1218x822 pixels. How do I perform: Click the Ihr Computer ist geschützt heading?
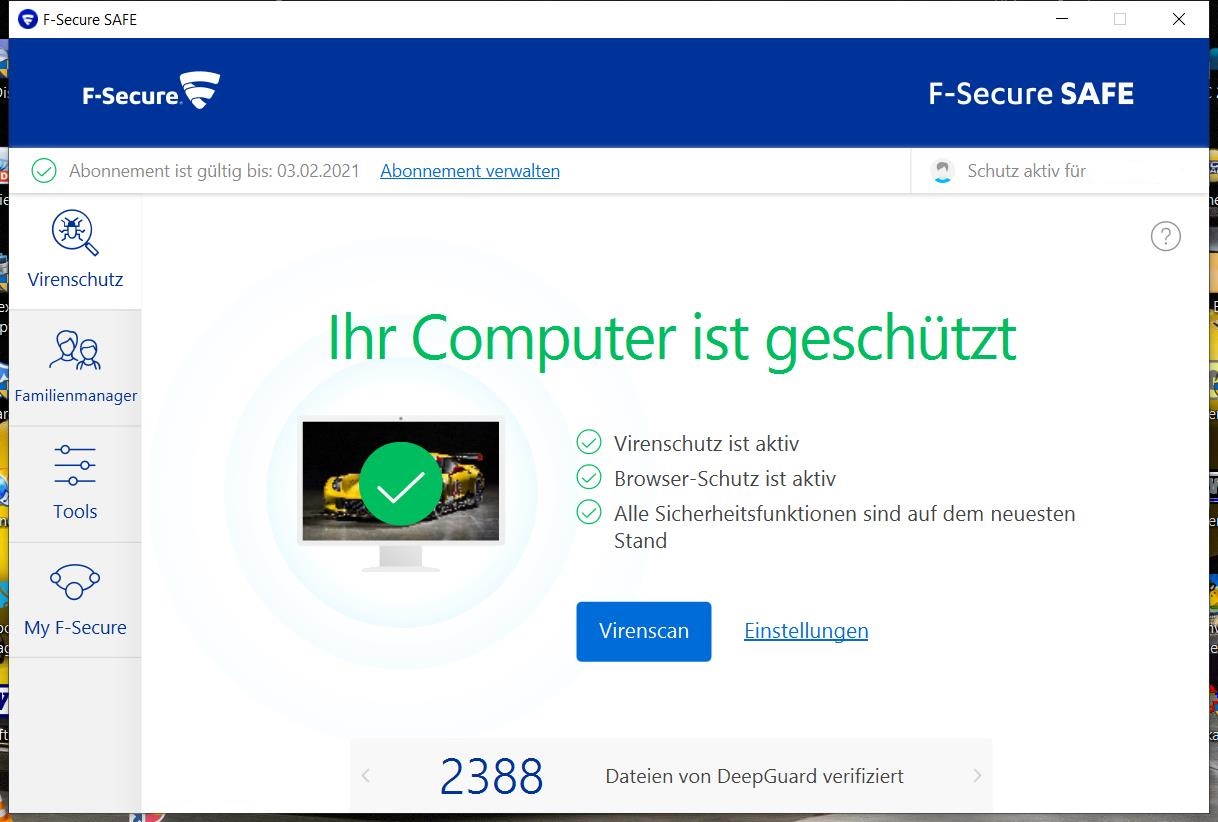(672, 338)
